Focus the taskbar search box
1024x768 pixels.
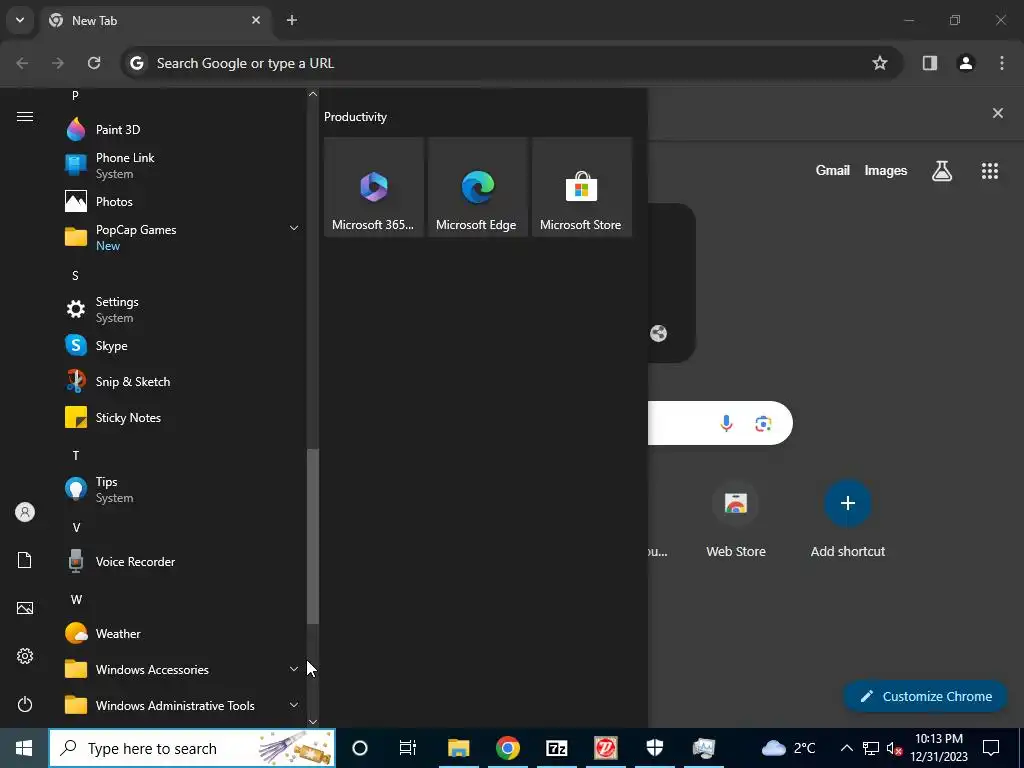192,748
